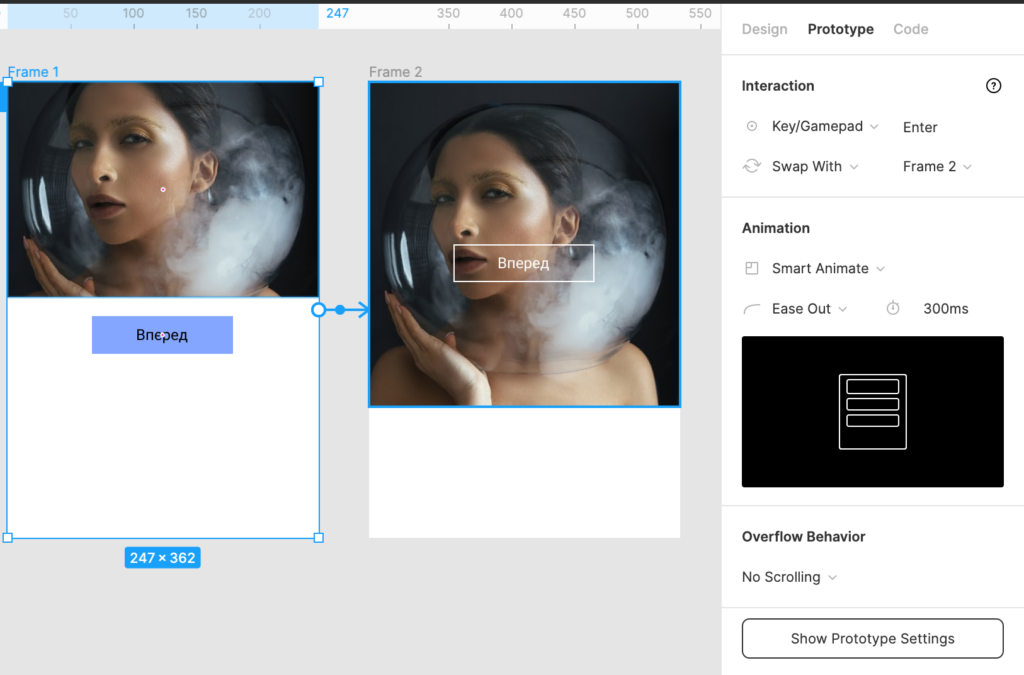Click the Ease Out curve icon
Viewport: 1024px width, 675px height.
click(x=752, y=309)
